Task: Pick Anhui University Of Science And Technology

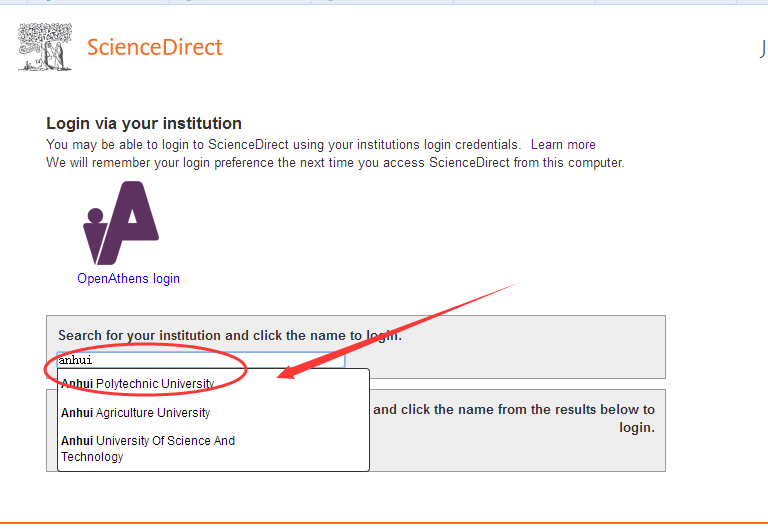Action: [147, 441]
